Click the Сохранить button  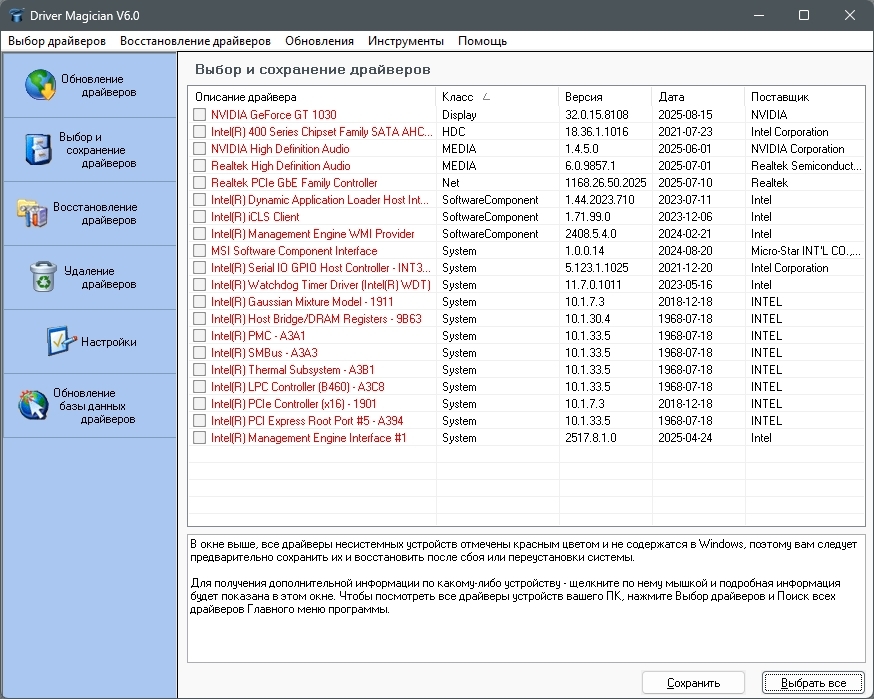pos(693,683)
